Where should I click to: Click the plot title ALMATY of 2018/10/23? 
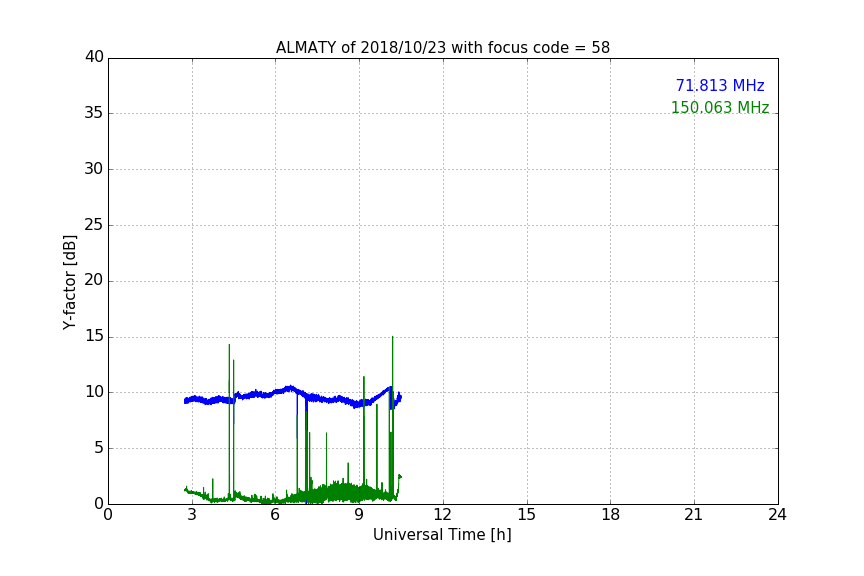pyautogui.click(x=443, y=48)
